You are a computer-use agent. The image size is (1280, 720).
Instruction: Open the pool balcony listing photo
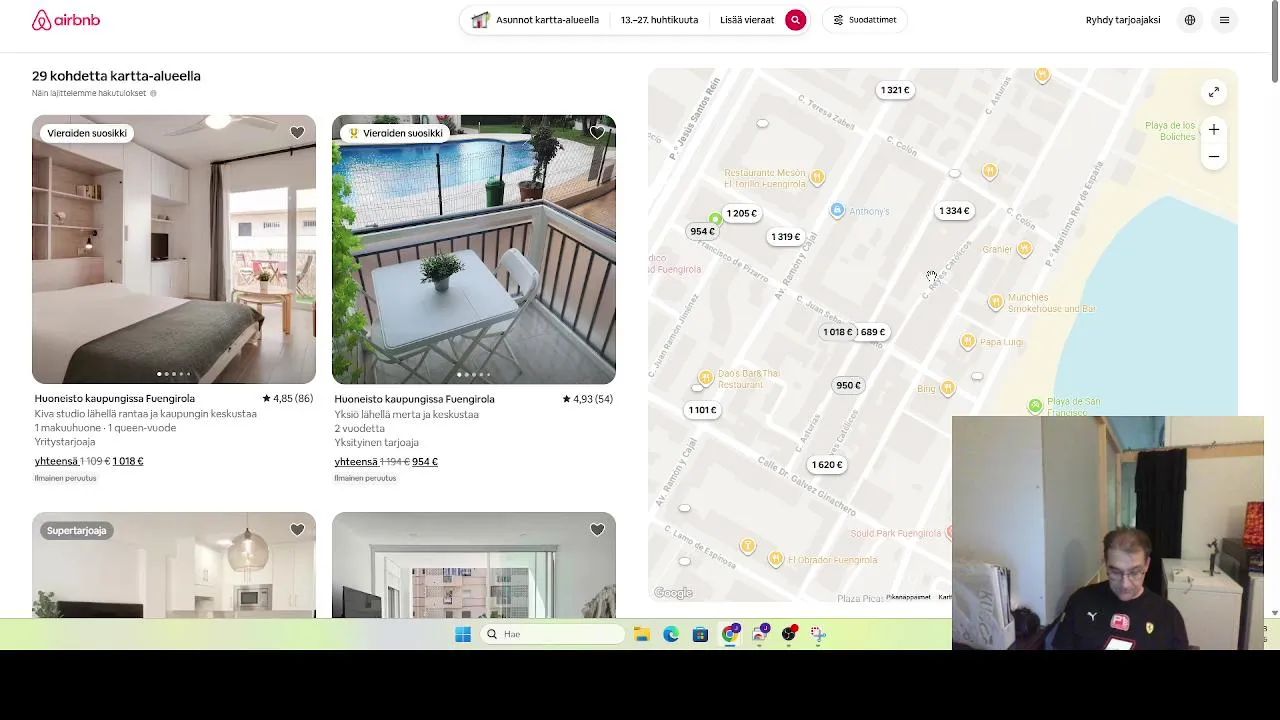pos(474,249)
